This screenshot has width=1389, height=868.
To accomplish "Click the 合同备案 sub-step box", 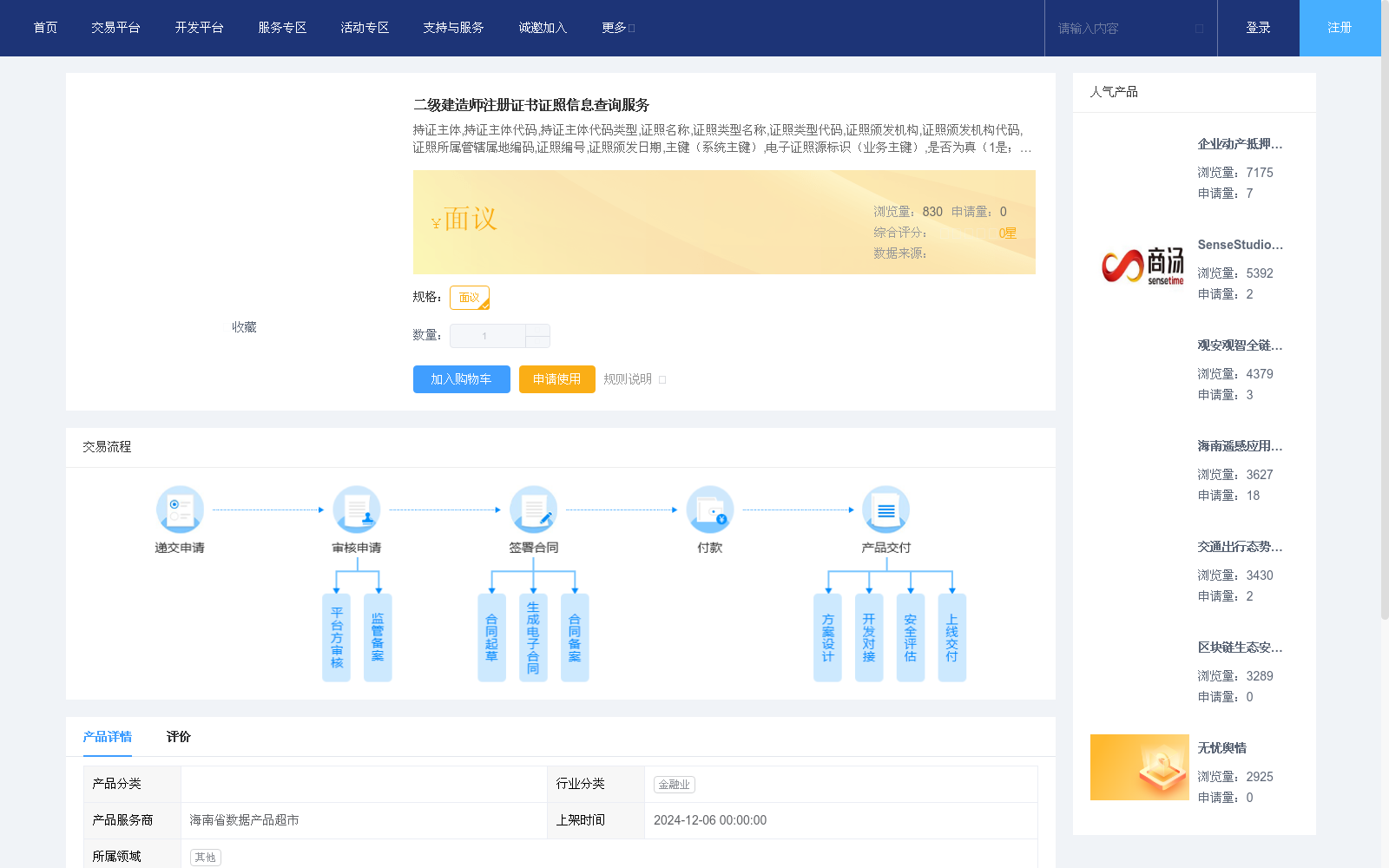I will click(575, 638).
